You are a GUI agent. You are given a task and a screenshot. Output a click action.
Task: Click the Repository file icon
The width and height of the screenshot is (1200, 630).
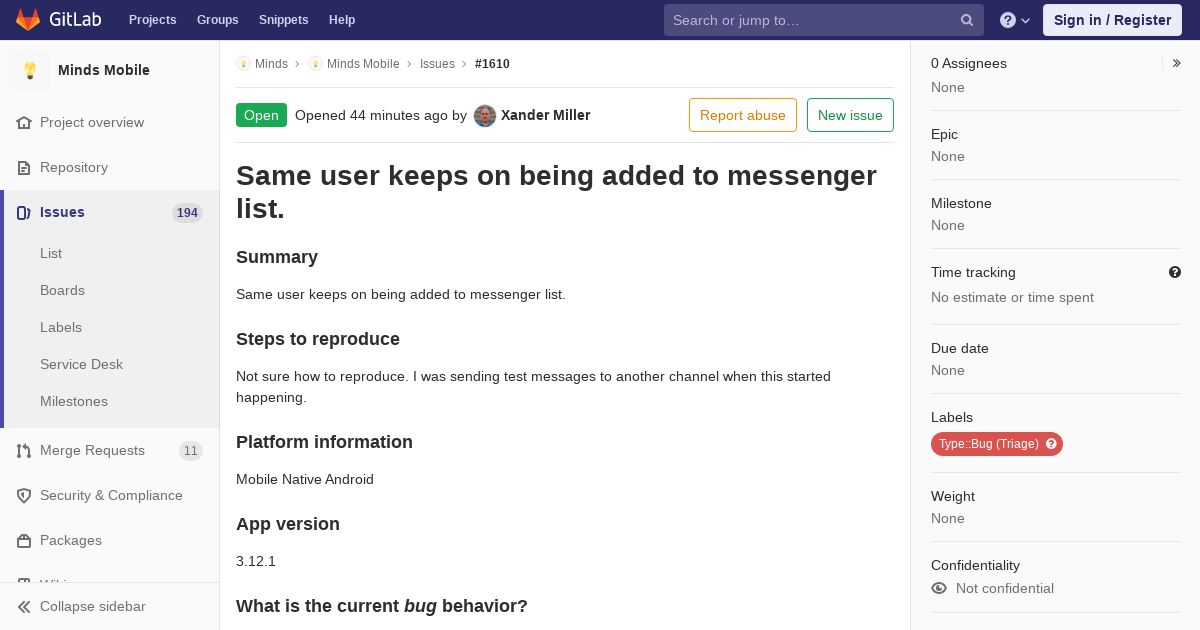24,167
